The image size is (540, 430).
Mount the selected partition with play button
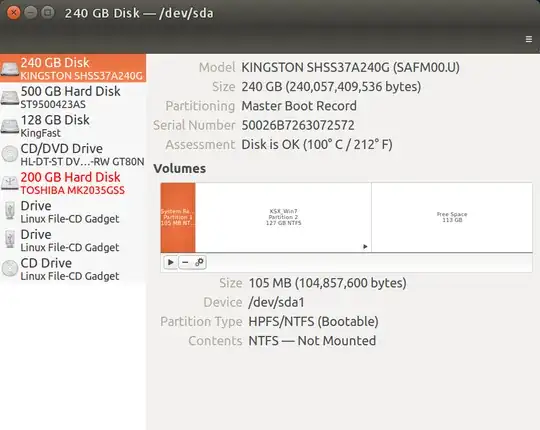coord(170,263)
